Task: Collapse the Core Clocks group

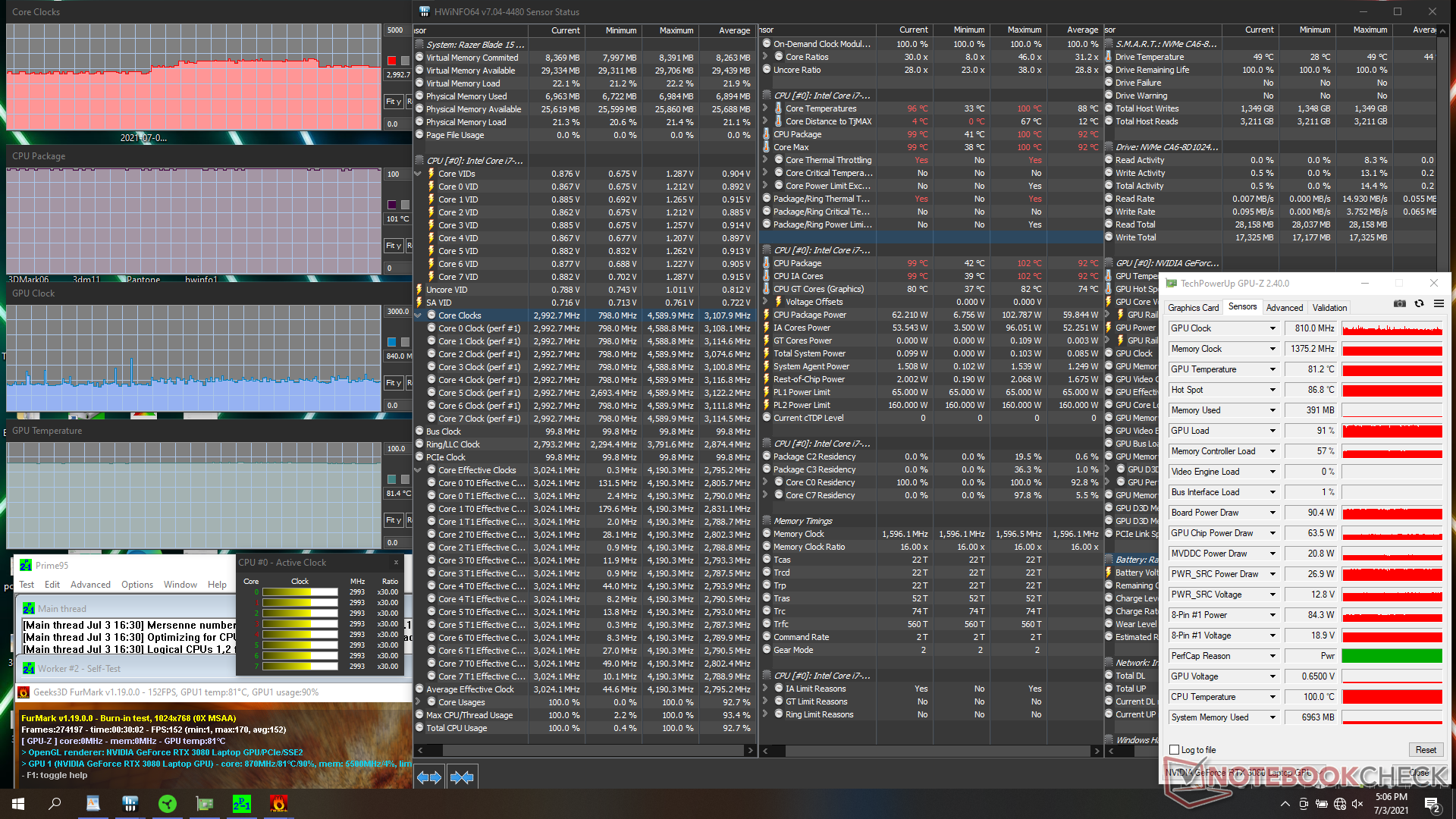Action: coord(418,315)
